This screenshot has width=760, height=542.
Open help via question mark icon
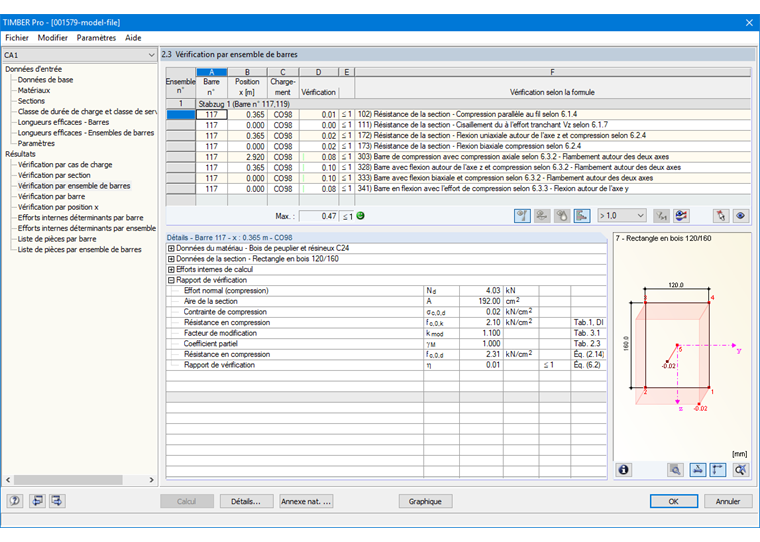pos(15,501)
